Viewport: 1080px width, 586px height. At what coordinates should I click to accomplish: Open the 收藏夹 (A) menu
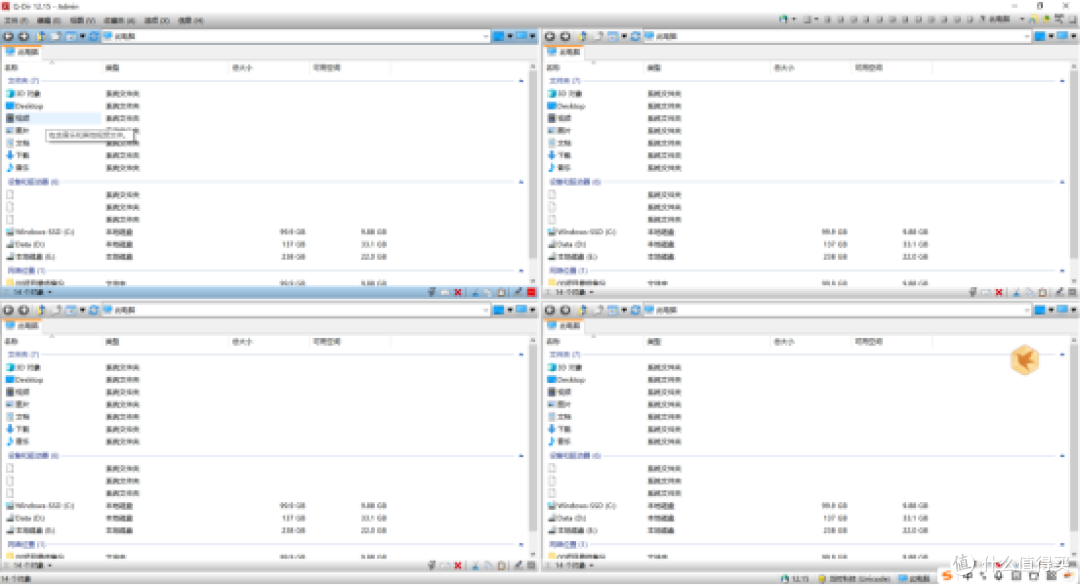[x=119, y=21]
